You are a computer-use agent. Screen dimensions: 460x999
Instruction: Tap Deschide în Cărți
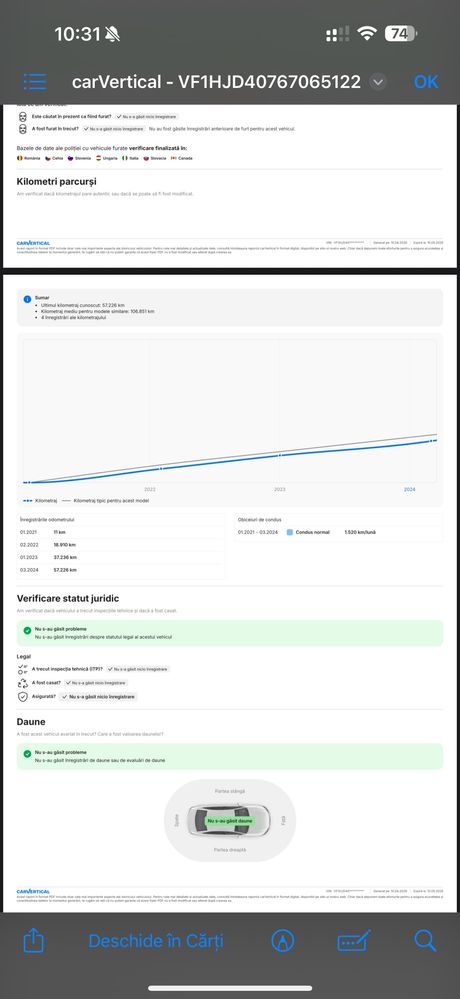[156, 940]
